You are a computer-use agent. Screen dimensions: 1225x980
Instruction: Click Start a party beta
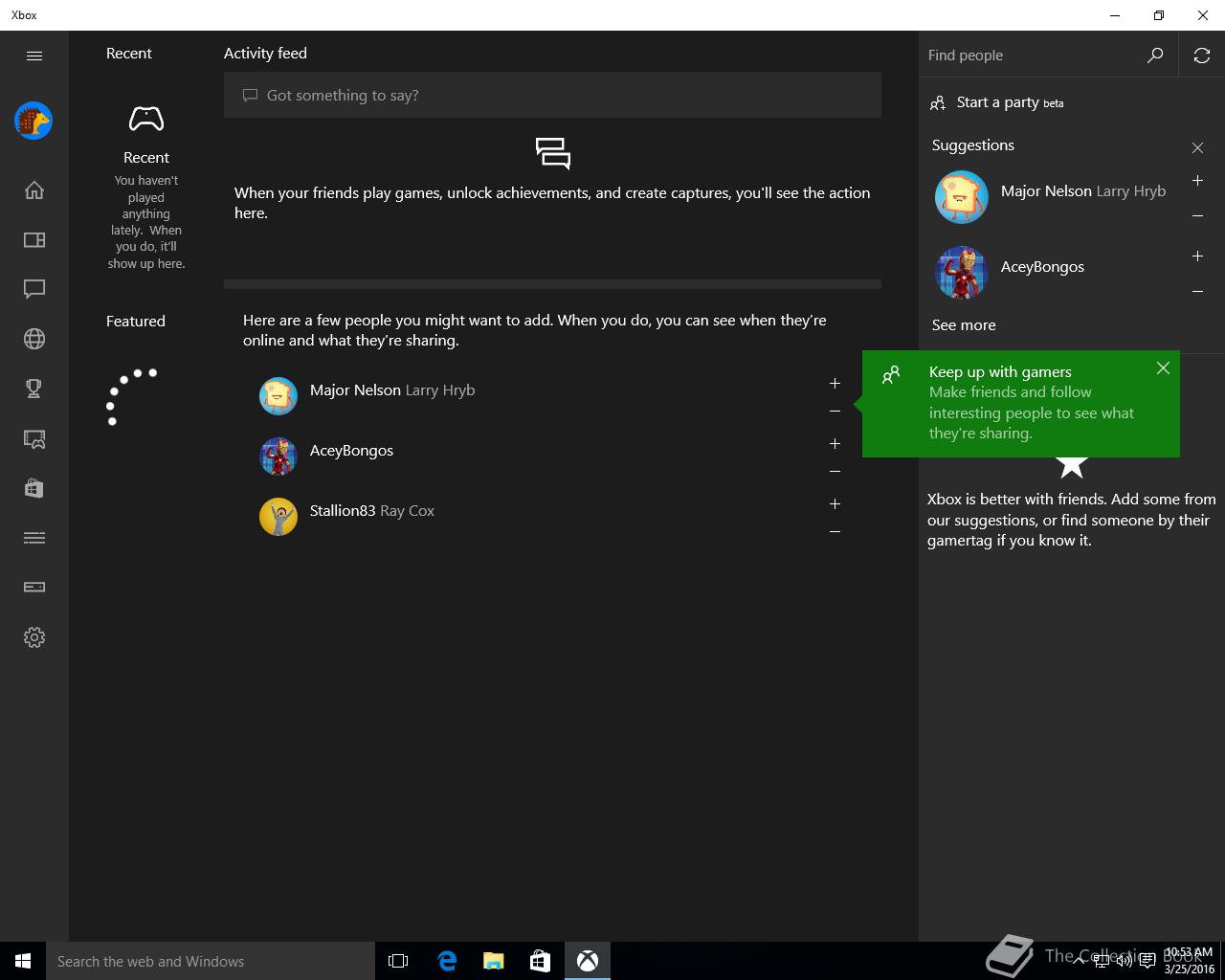pyautogui.click(x=996, y=102)
